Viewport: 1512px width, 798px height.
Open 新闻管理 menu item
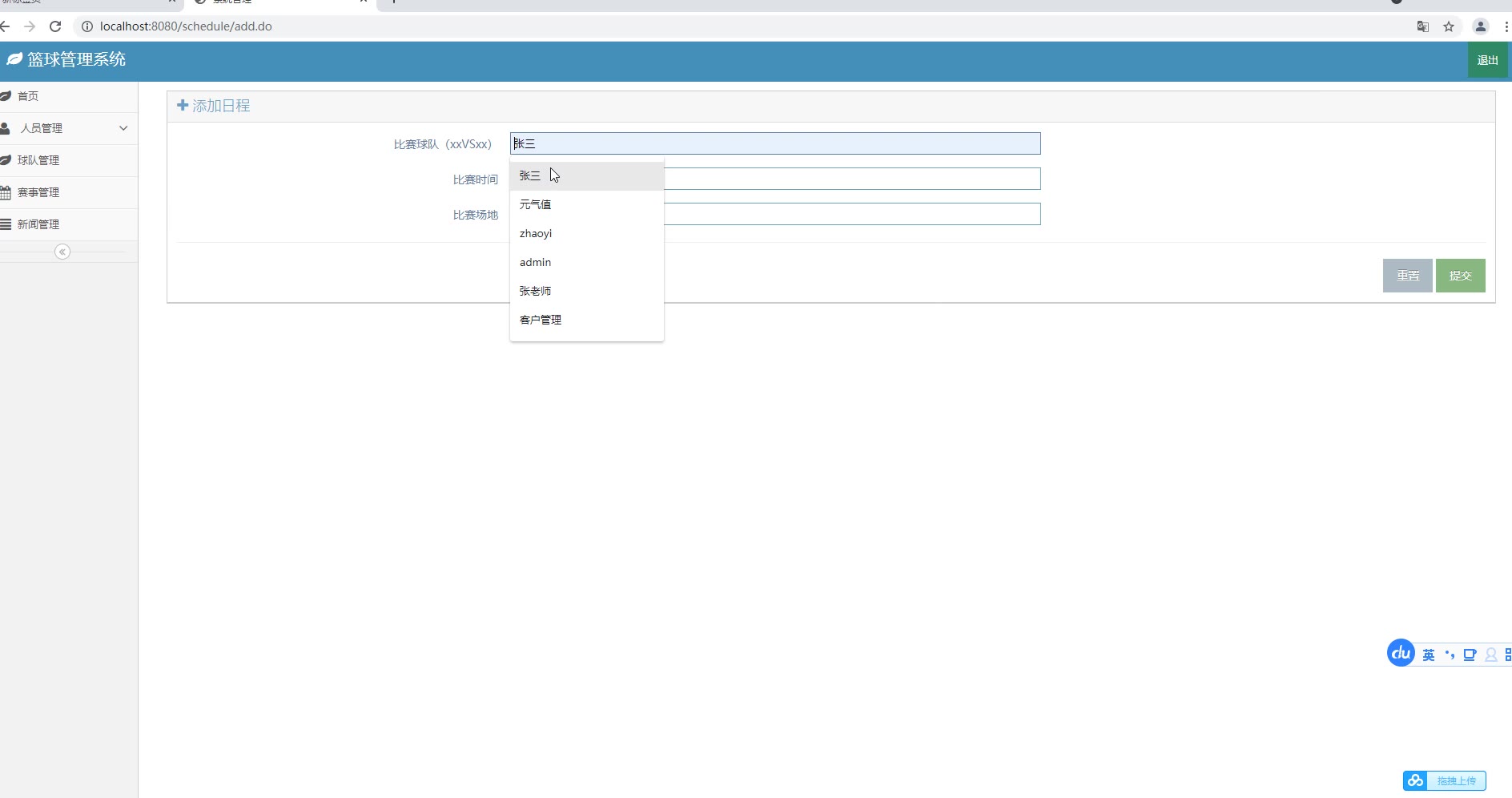coord(69,224)
